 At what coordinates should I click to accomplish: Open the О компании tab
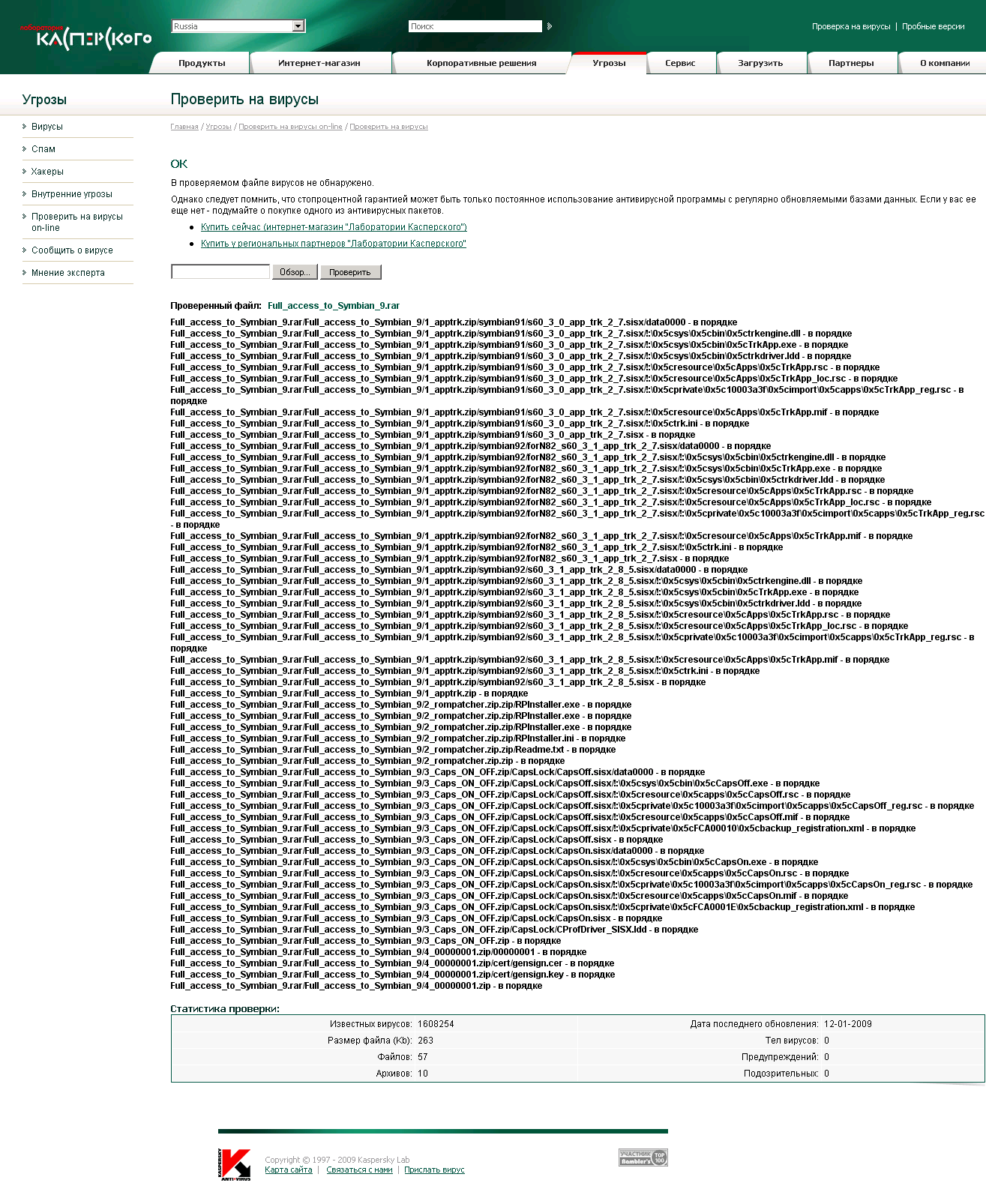click(945, 63)
